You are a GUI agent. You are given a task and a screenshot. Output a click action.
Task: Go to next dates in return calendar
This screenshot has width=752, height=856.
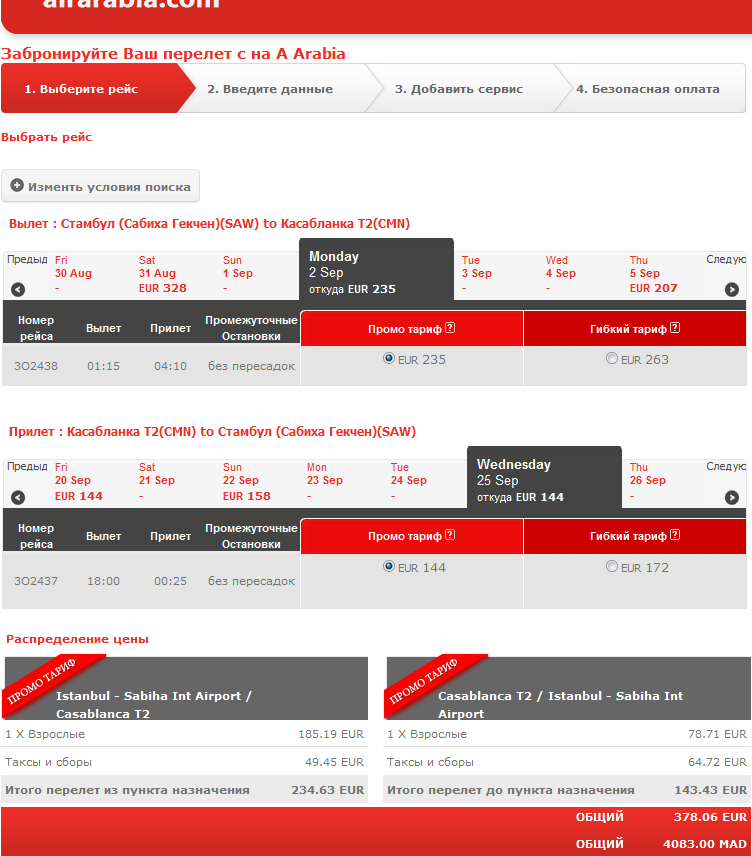click(732, 497)
